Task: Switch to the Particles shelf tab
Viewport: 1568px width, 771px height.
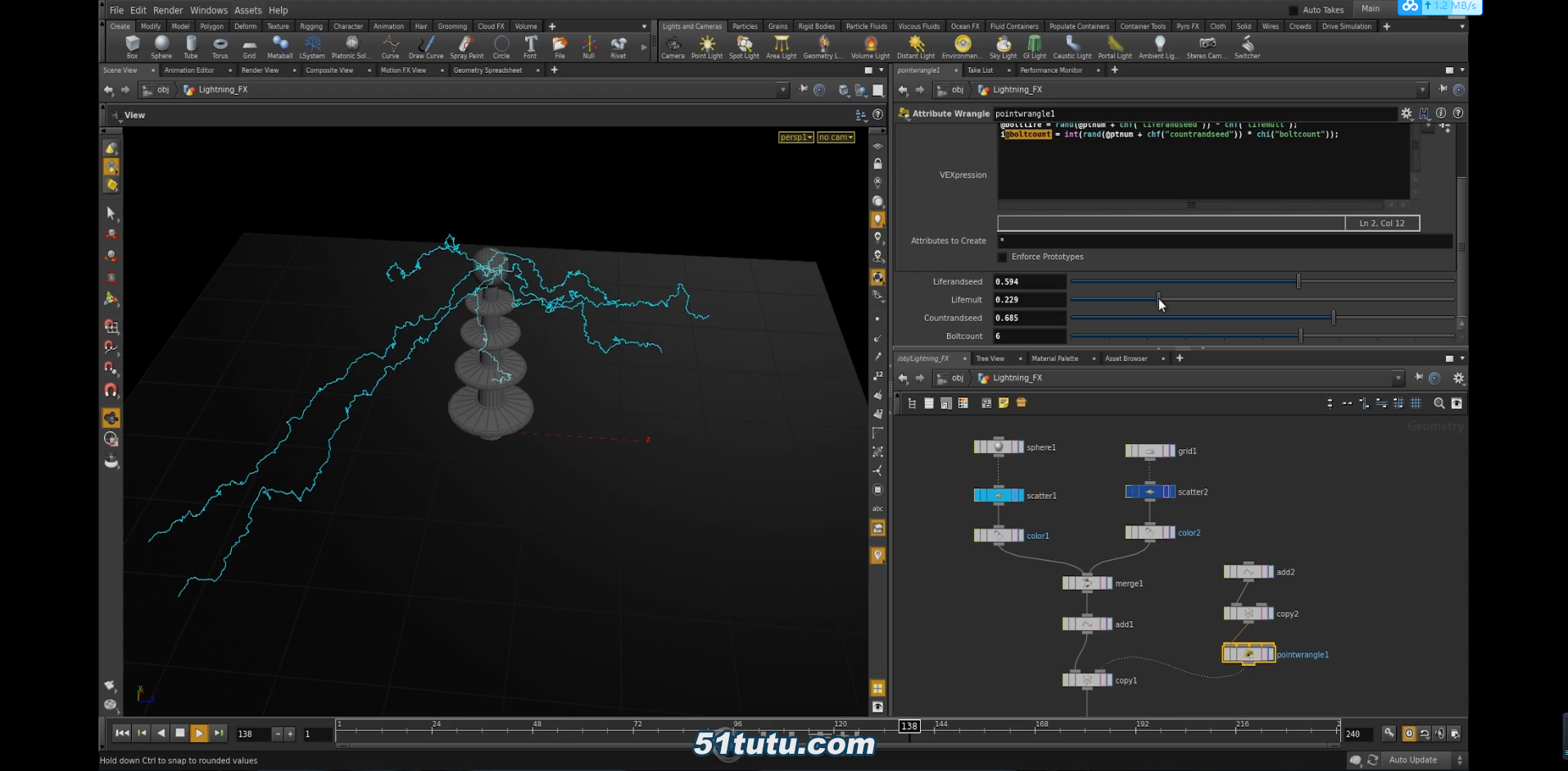Action: tap(745, 26)
